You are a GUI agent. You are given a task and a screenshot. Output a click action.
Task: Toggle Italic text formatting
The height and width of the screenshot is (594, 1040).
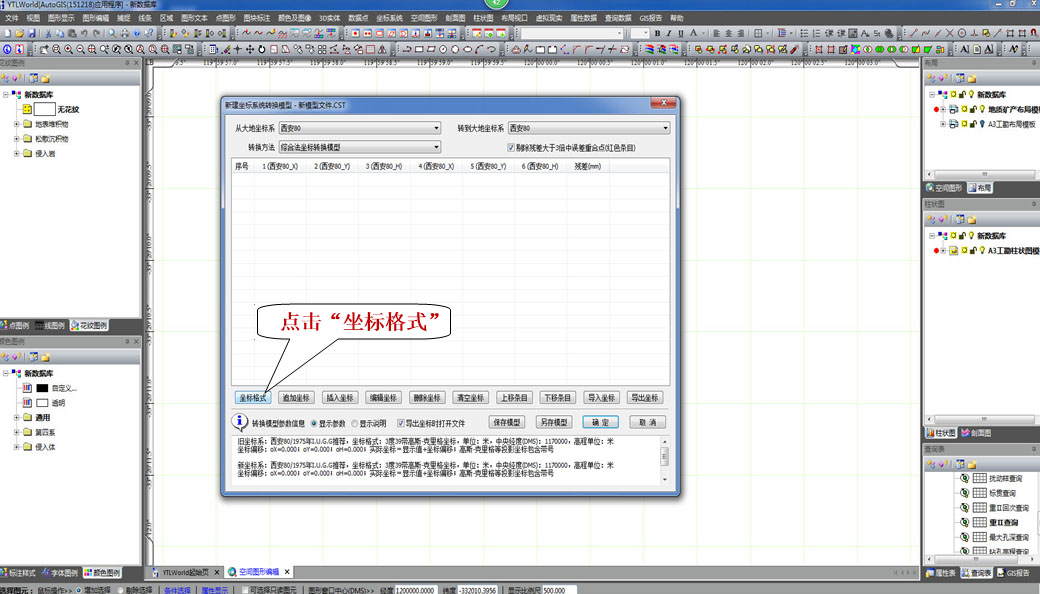669,32
